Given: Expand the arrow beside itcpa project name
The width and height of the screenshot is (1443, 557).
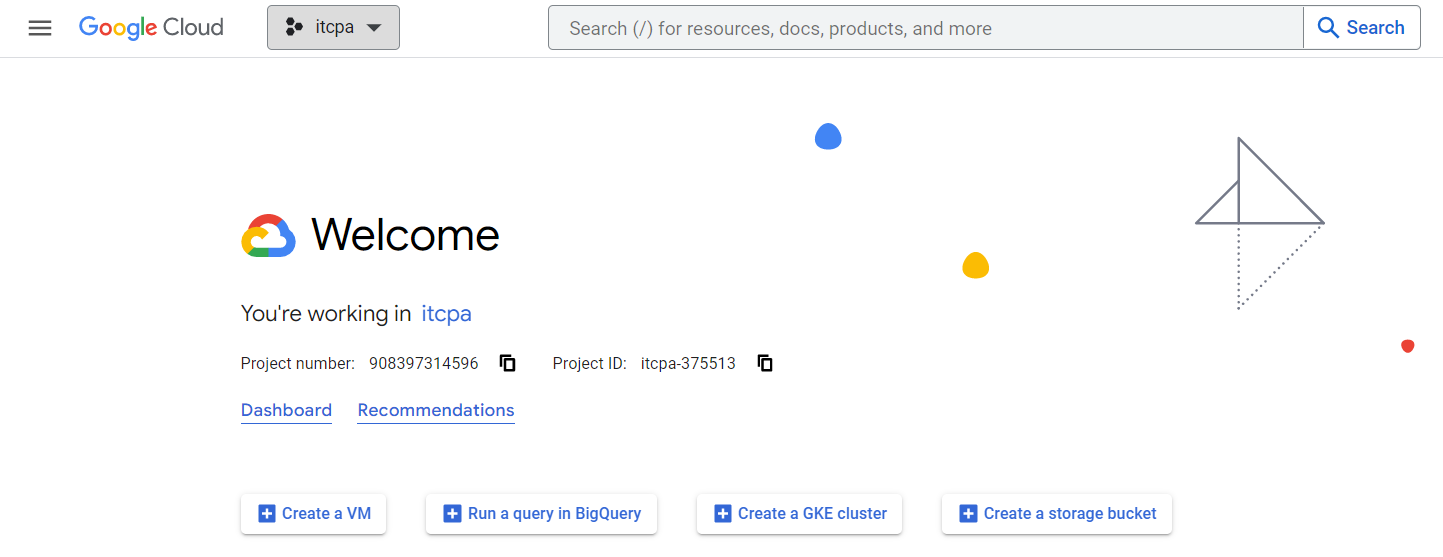Looking at the screenshot, I should click(374, 28).
